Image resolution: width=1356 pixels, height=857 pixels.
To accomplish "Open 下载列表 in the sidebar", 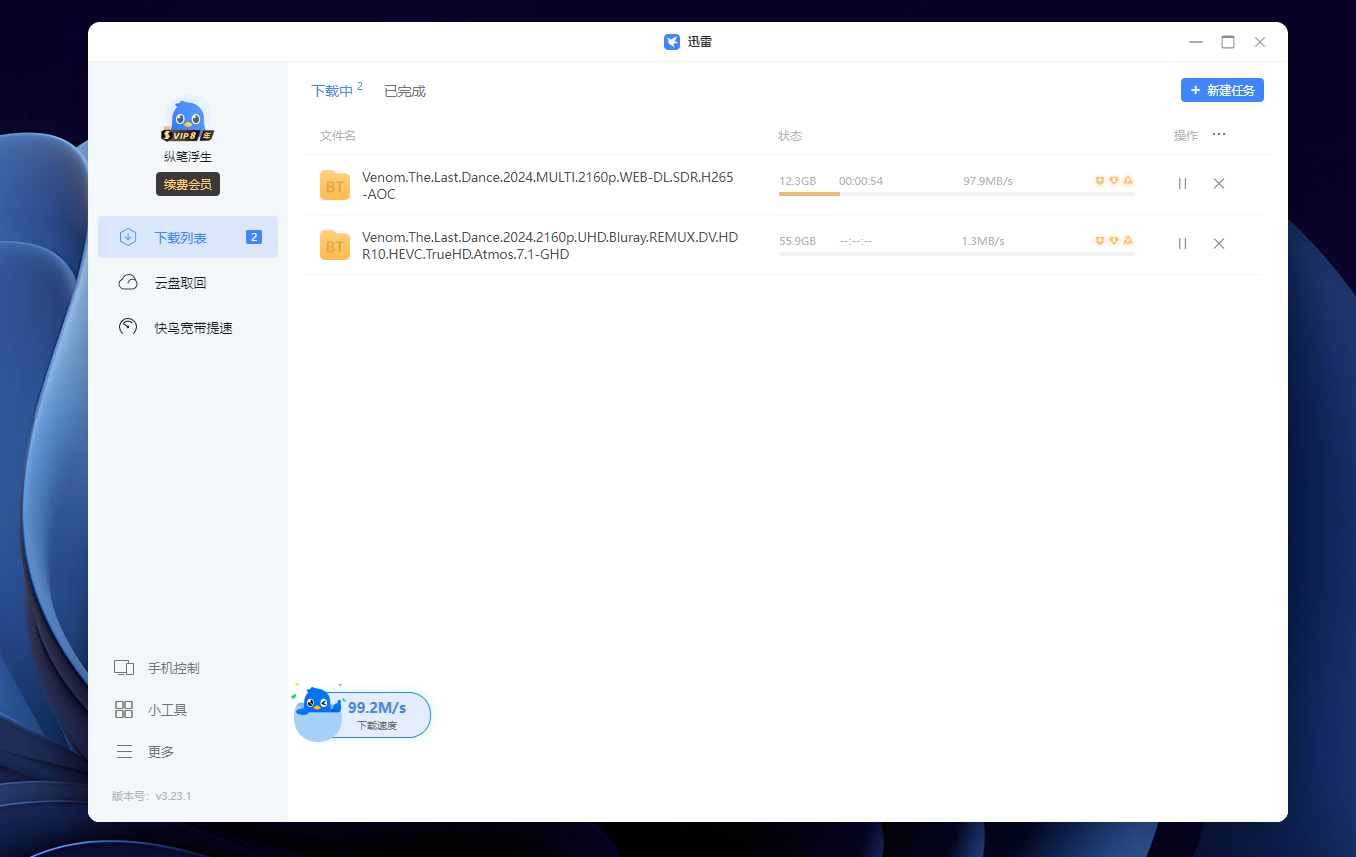I will point(188,237).
